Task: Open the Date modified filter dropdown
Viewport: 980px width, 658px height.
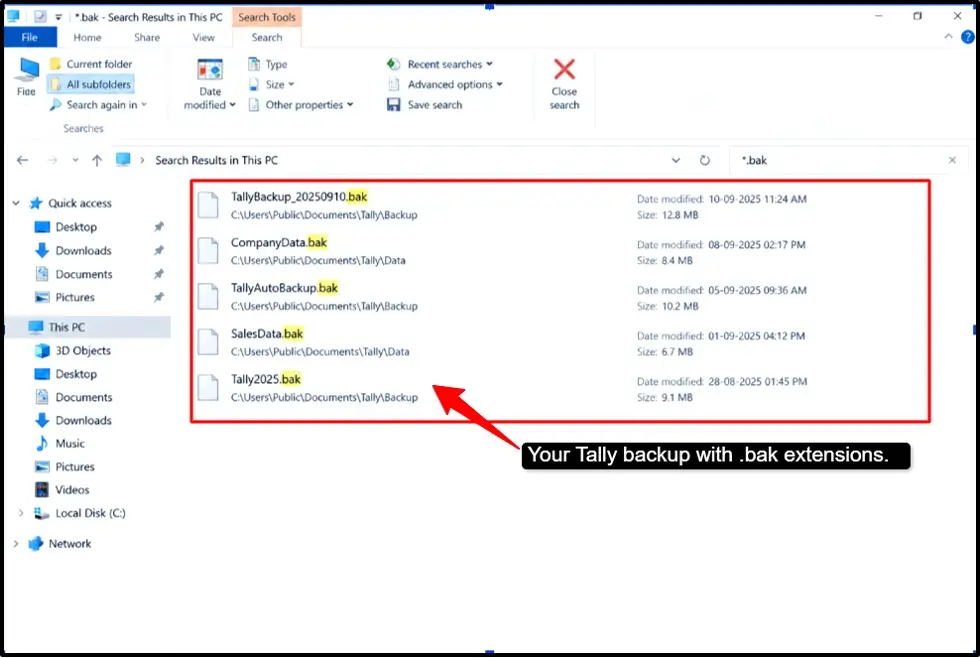Action: click(210, 84)
